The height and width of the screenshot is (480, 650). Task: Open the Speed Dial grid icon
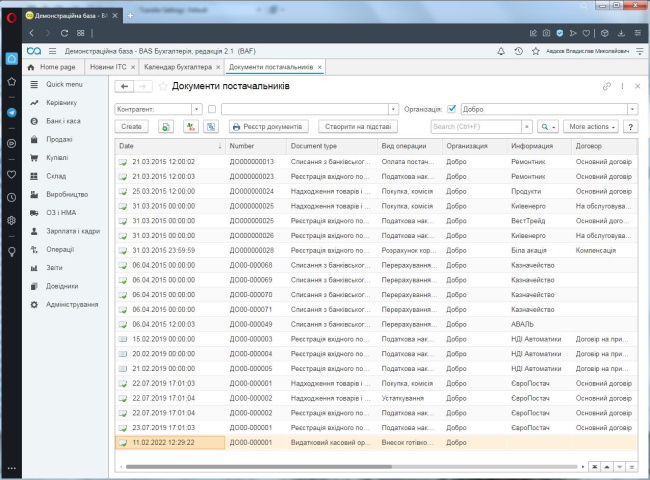(80, 33)
